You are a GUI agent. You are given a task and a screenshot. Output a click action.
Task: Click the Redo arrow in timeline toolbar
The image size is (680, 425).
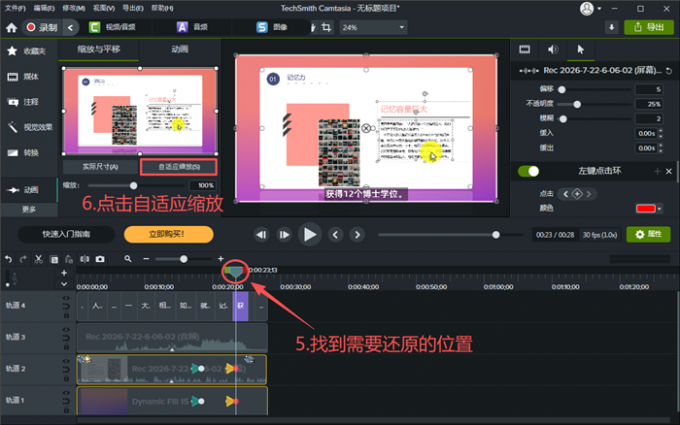click(x=23, y=259)
